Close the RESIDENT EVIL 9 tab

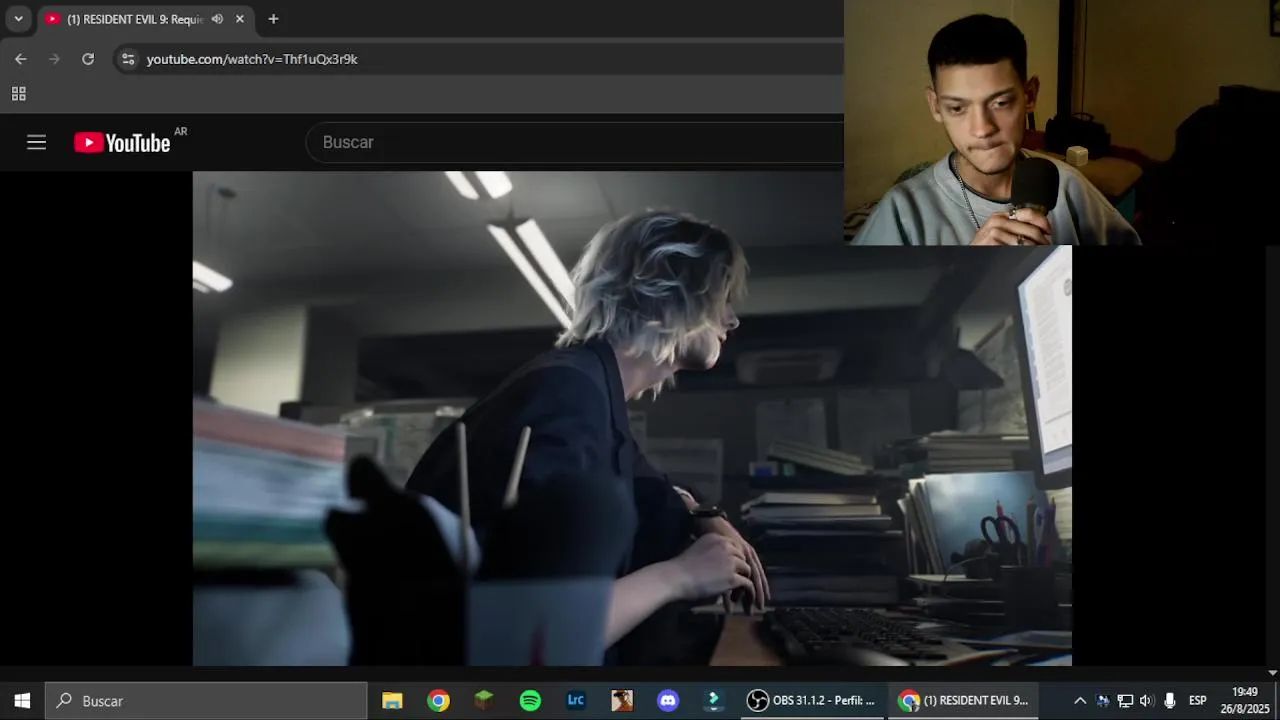click(240, 19)
